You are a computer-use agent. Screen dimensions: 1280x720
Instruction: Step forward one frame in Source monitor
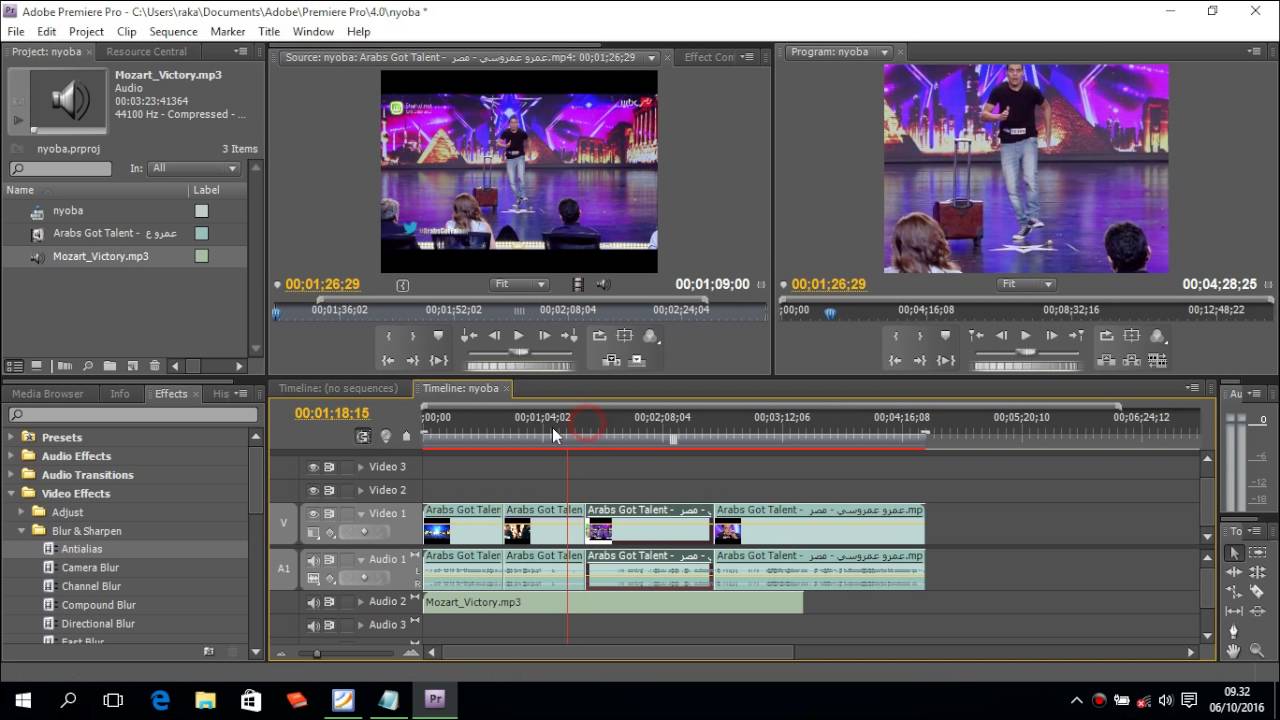(x=544, y=336)
